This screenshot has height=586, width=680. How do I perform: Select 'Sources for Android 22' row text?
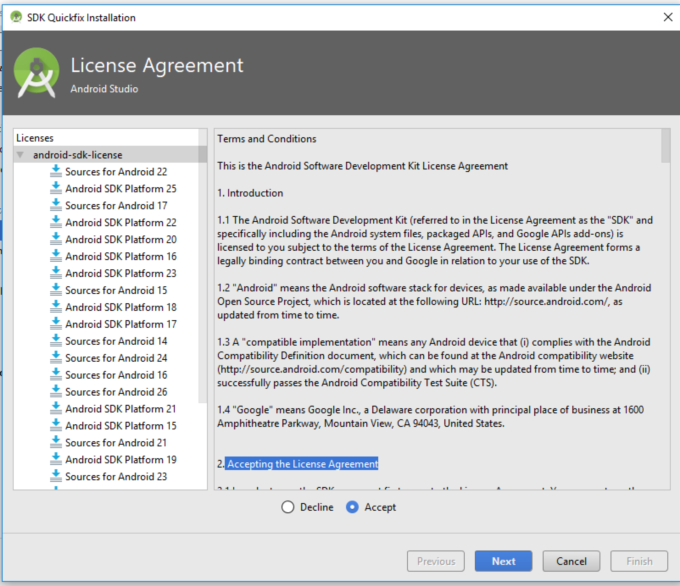pyautogui.click(x=116, y=172)
